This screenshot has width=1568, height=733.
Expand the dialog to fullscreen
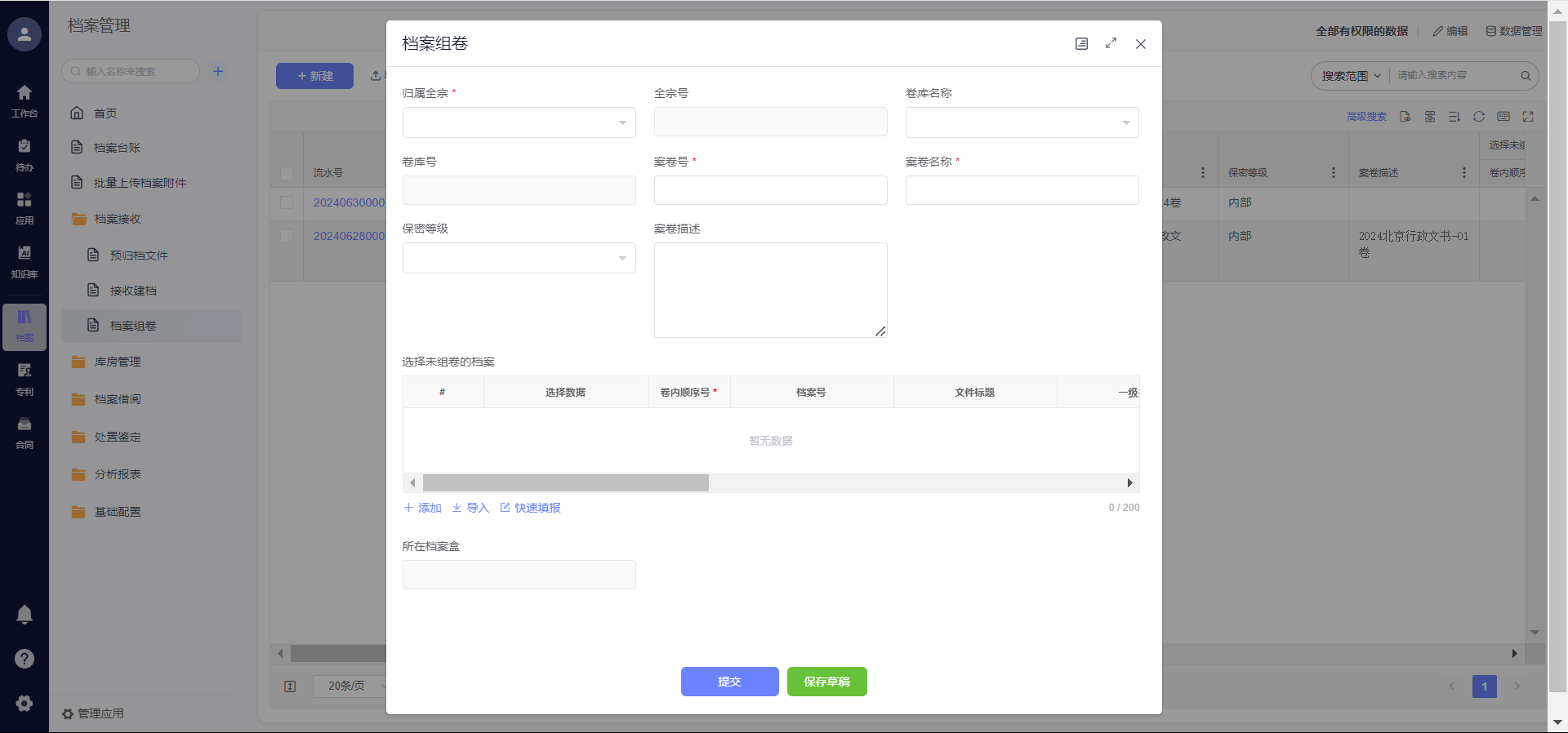[1111, 43]
